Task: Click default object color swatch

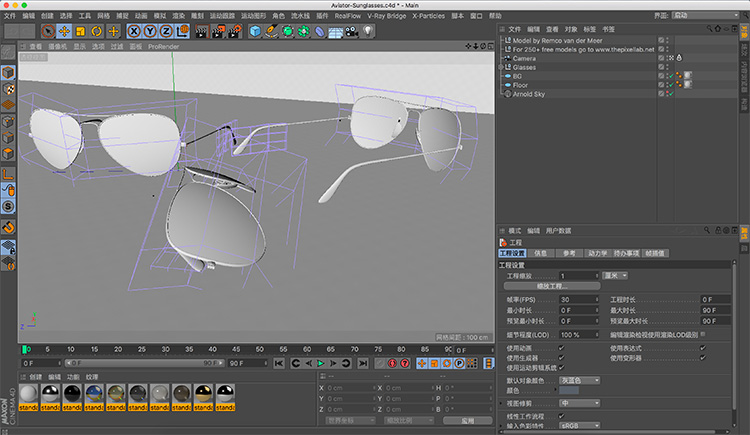Action: coord(569,390)
